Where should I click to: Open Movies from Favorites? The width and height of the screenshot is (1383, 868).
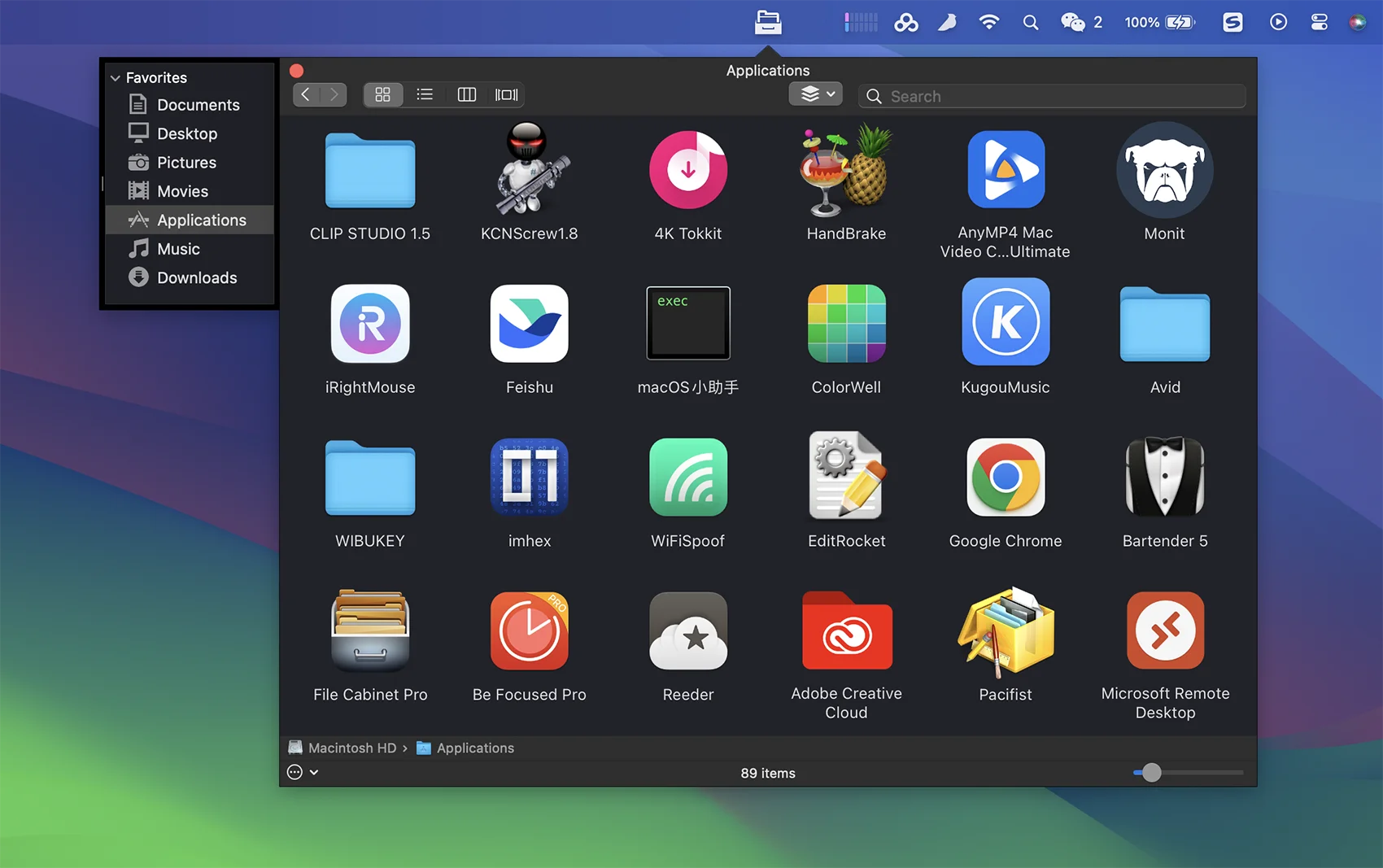[190, 191]
